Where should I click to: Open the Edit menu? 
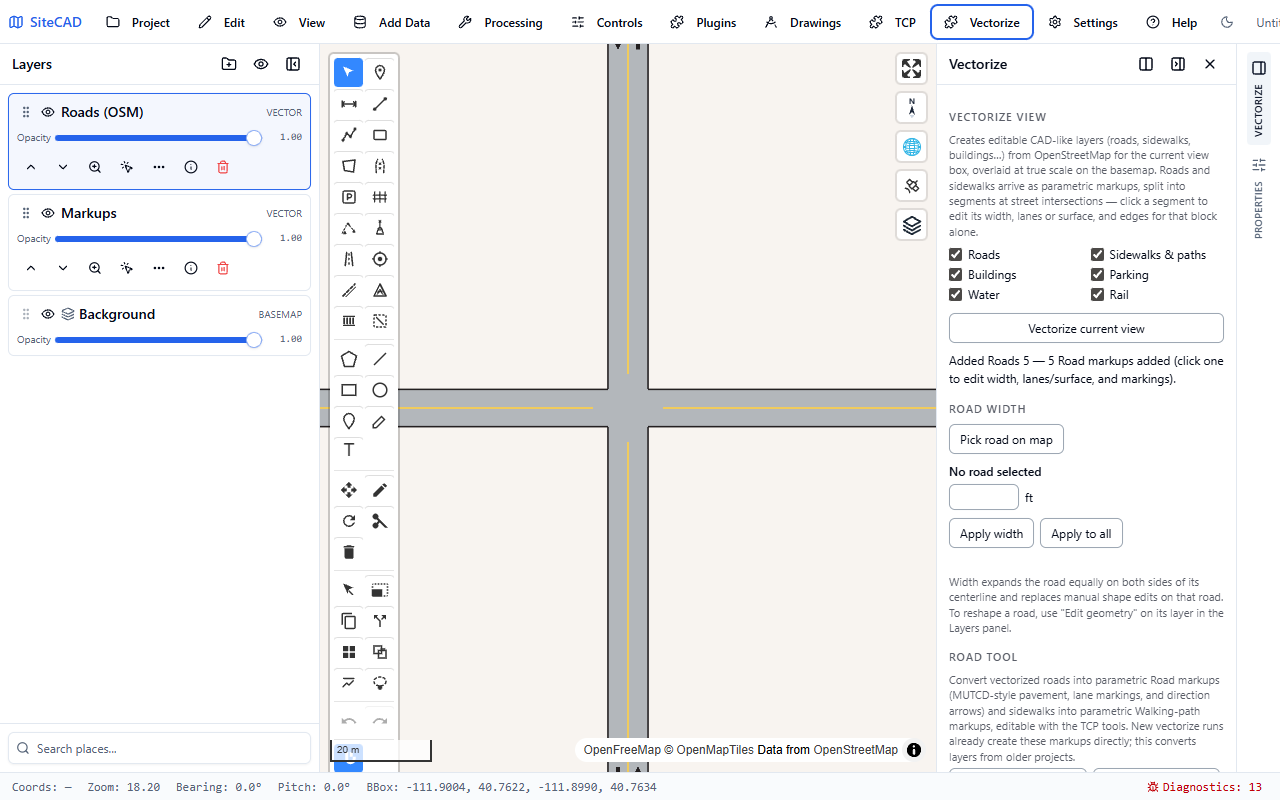[x=221, y=22]
